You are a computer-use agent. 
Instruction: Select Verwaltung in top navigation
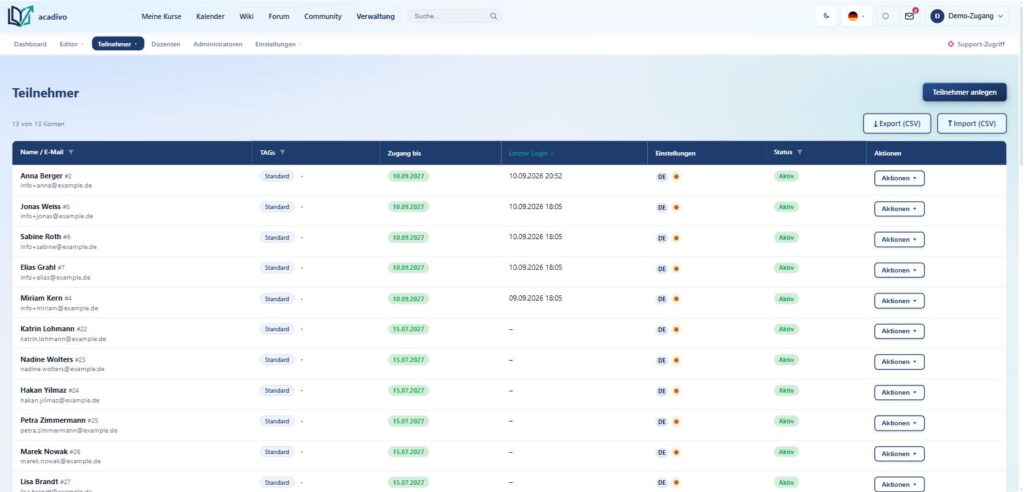tap(376, 16)
